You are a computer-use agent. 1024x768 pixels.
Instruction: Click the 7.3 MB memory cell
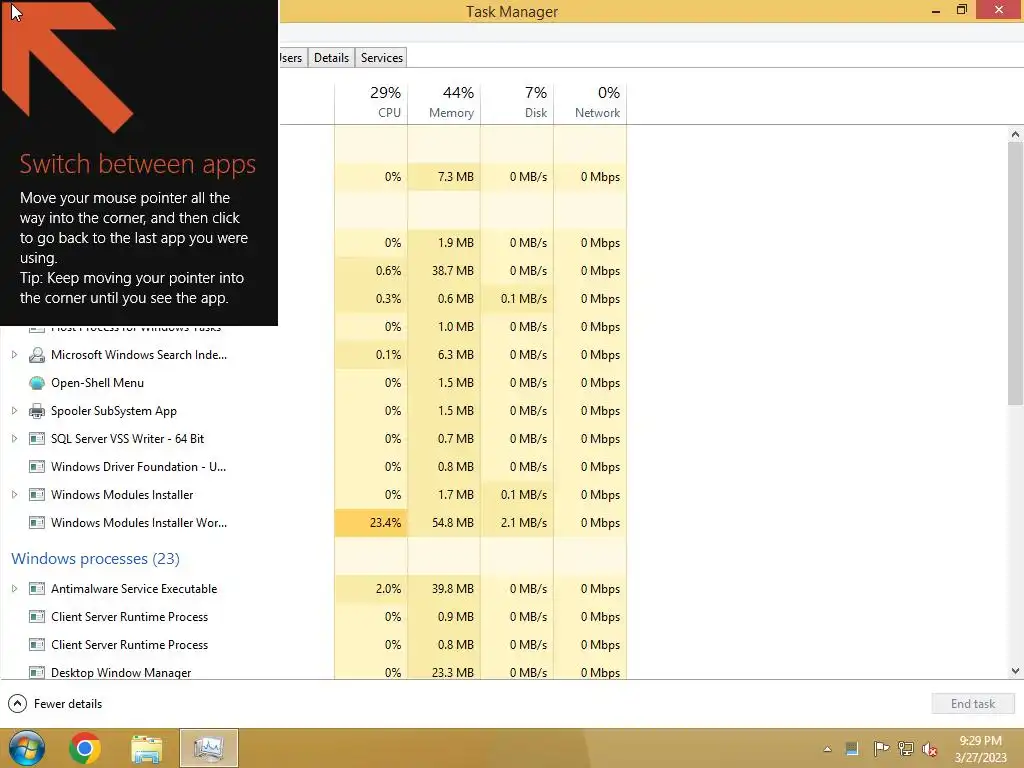[444, 177]
